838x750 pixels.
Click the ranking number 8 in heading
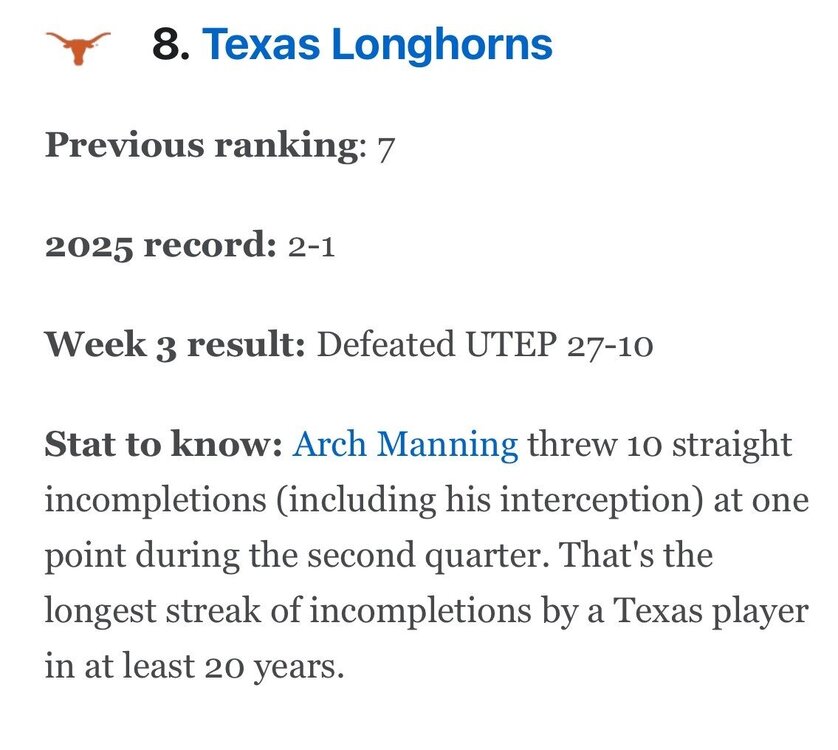[170, 45]
